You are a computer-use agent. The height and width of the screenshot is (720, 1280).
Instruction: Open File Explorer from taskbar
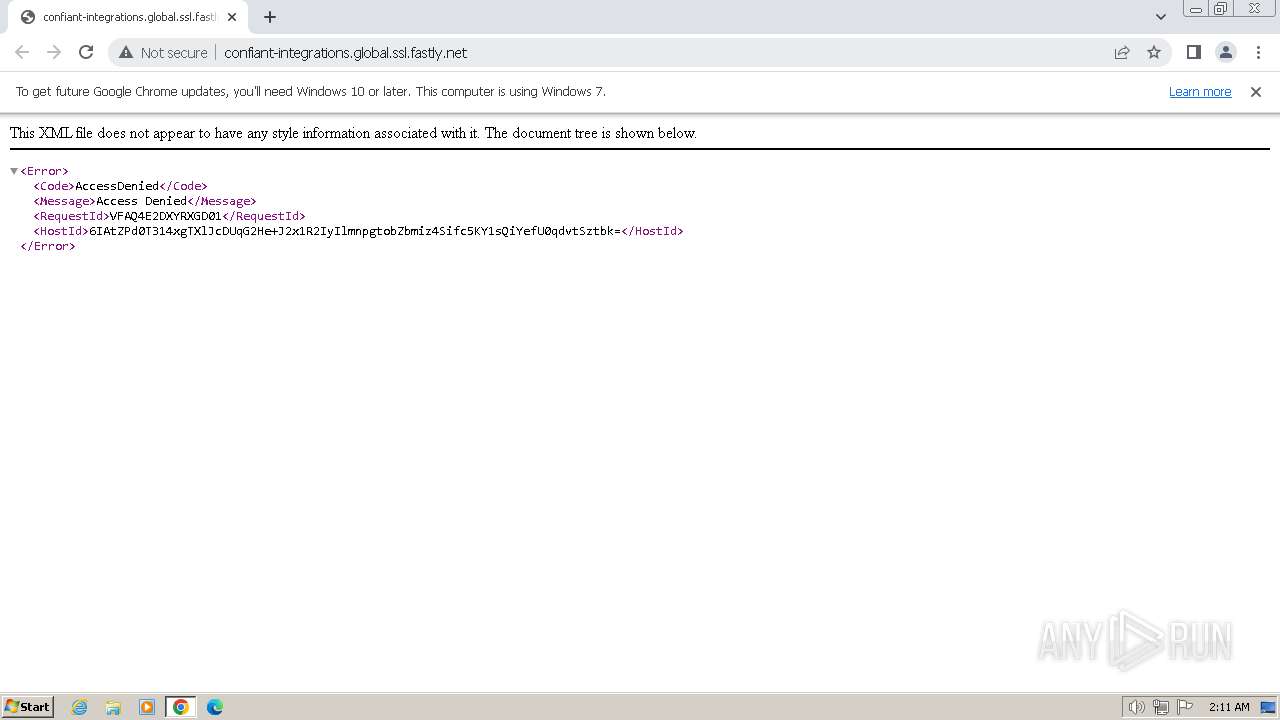[113, 707]
